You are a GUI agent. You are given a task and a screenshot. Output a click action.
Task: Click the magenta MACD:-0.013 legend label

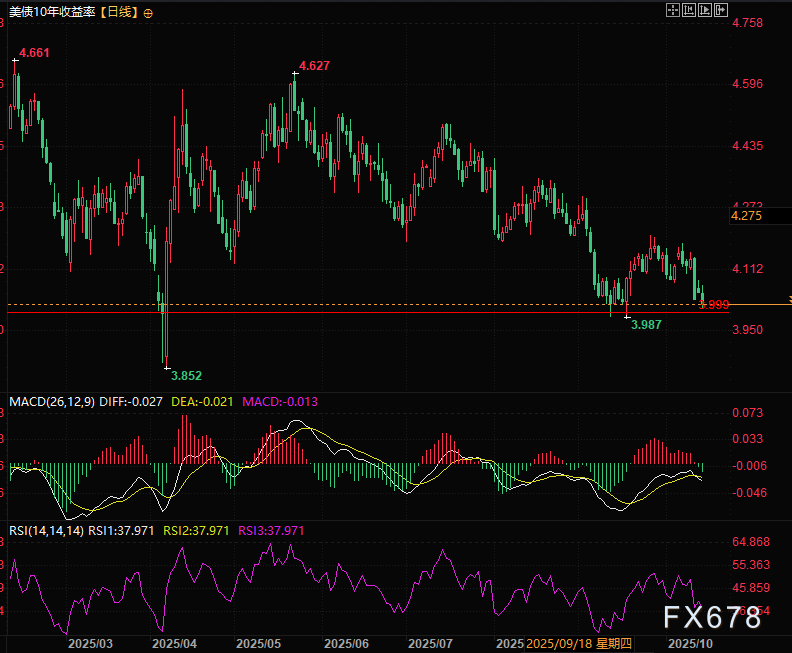277,401
